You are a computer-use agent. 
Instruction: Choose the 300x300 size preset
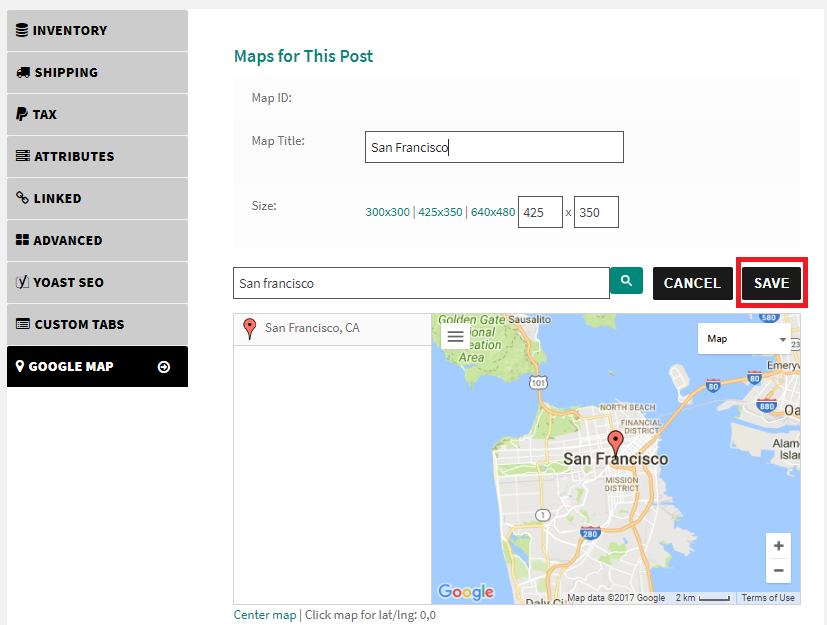(x=388, y=212)
